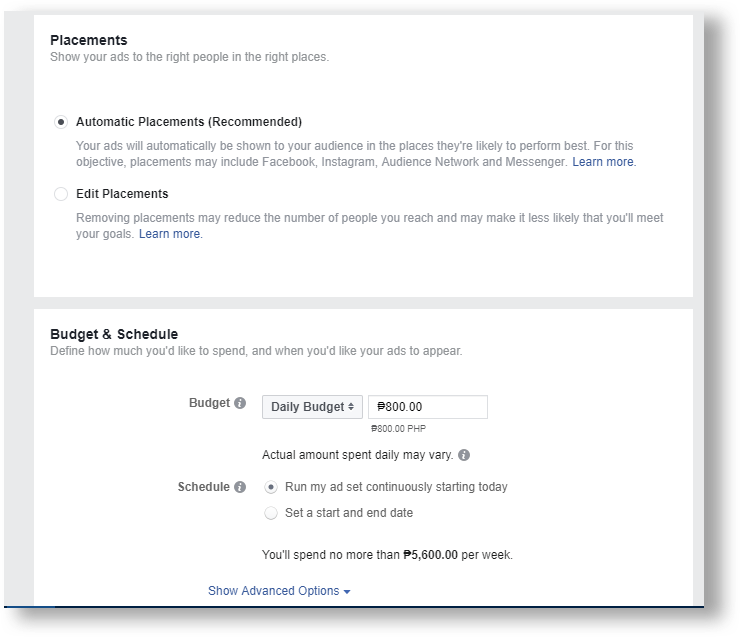Screen dimensions: 740x637
Task: Click the Budget & Schedule heading
Action: 114,334
